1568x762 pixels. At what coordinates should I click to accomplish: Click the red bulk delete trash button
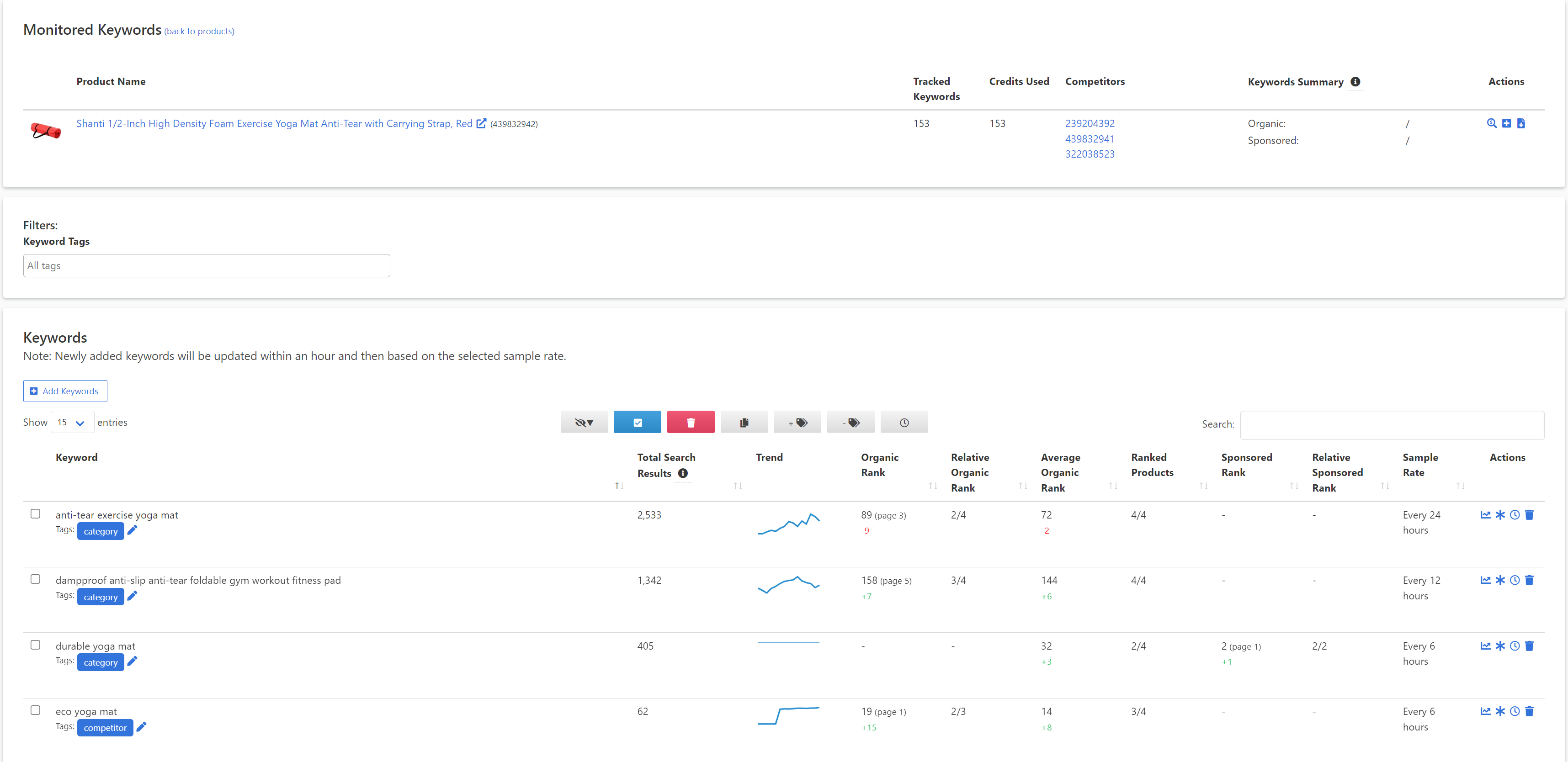pos(690,423)
